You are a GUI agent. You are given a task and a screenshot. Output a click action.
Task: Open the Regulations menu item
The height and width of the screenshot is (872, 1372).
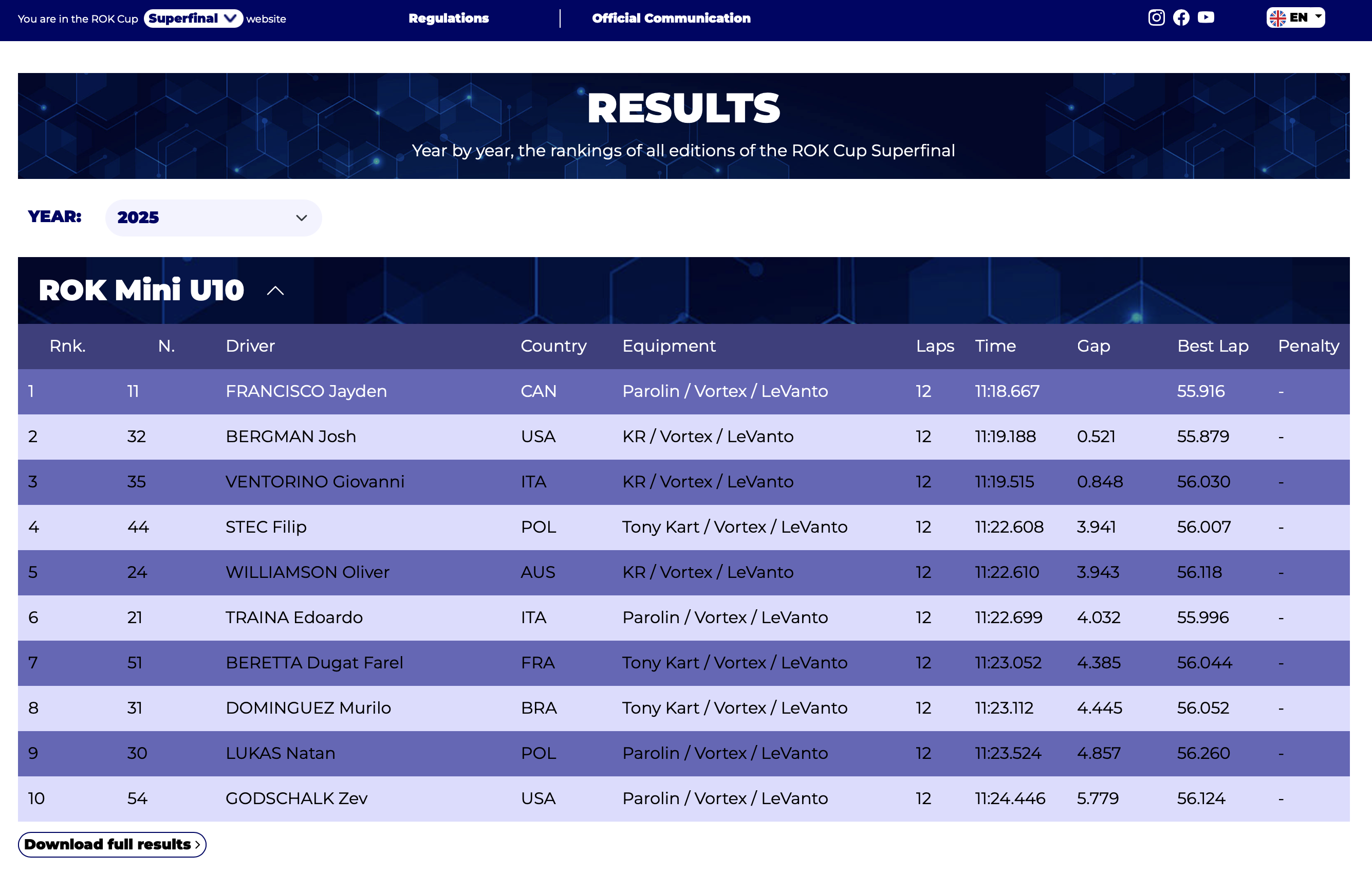[449, 18]
